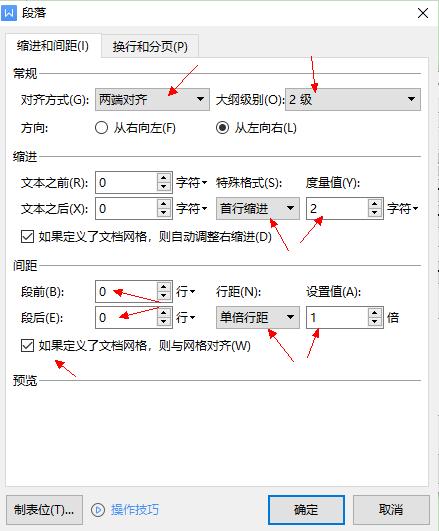439x531 pixels.
Task: Open the 字符 unit dropdown for 度量值
Action: coord(402,209)
